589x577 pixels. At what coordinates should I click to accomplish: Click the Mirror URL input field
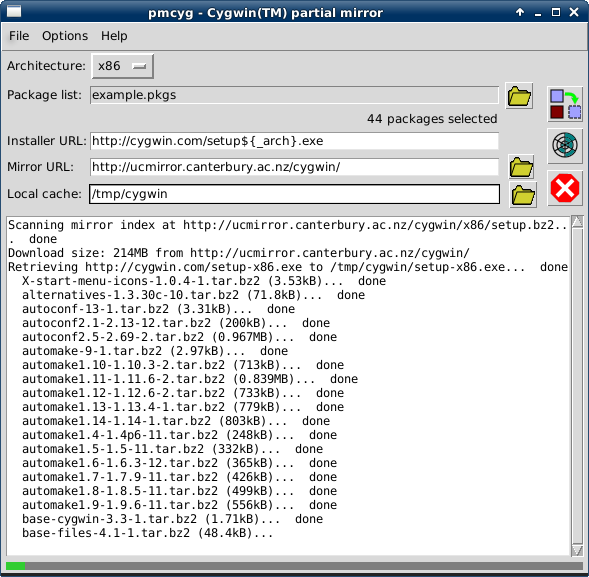click(x=294, y=167)
